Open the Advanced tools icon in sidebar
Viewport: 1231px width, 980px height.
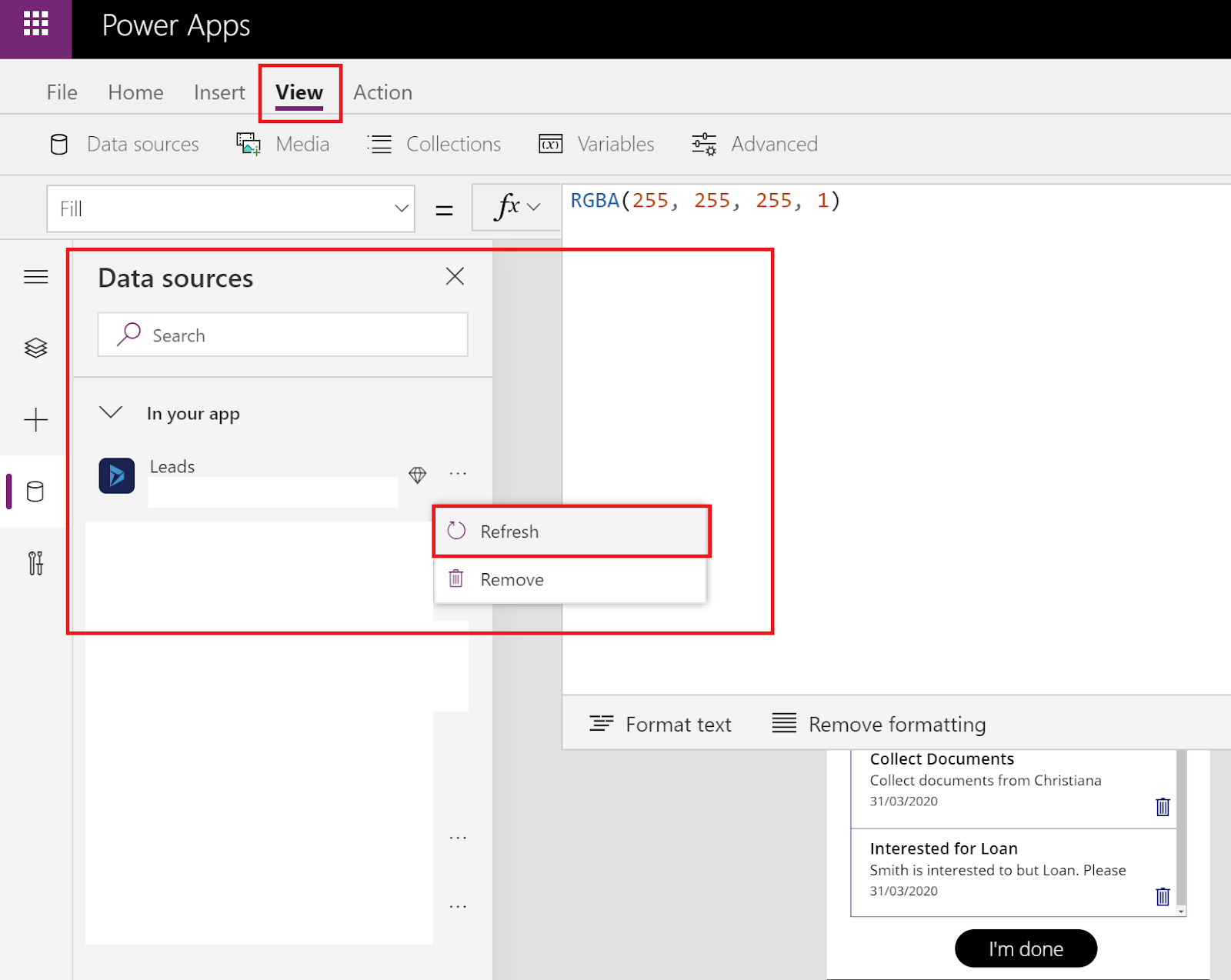35,564
